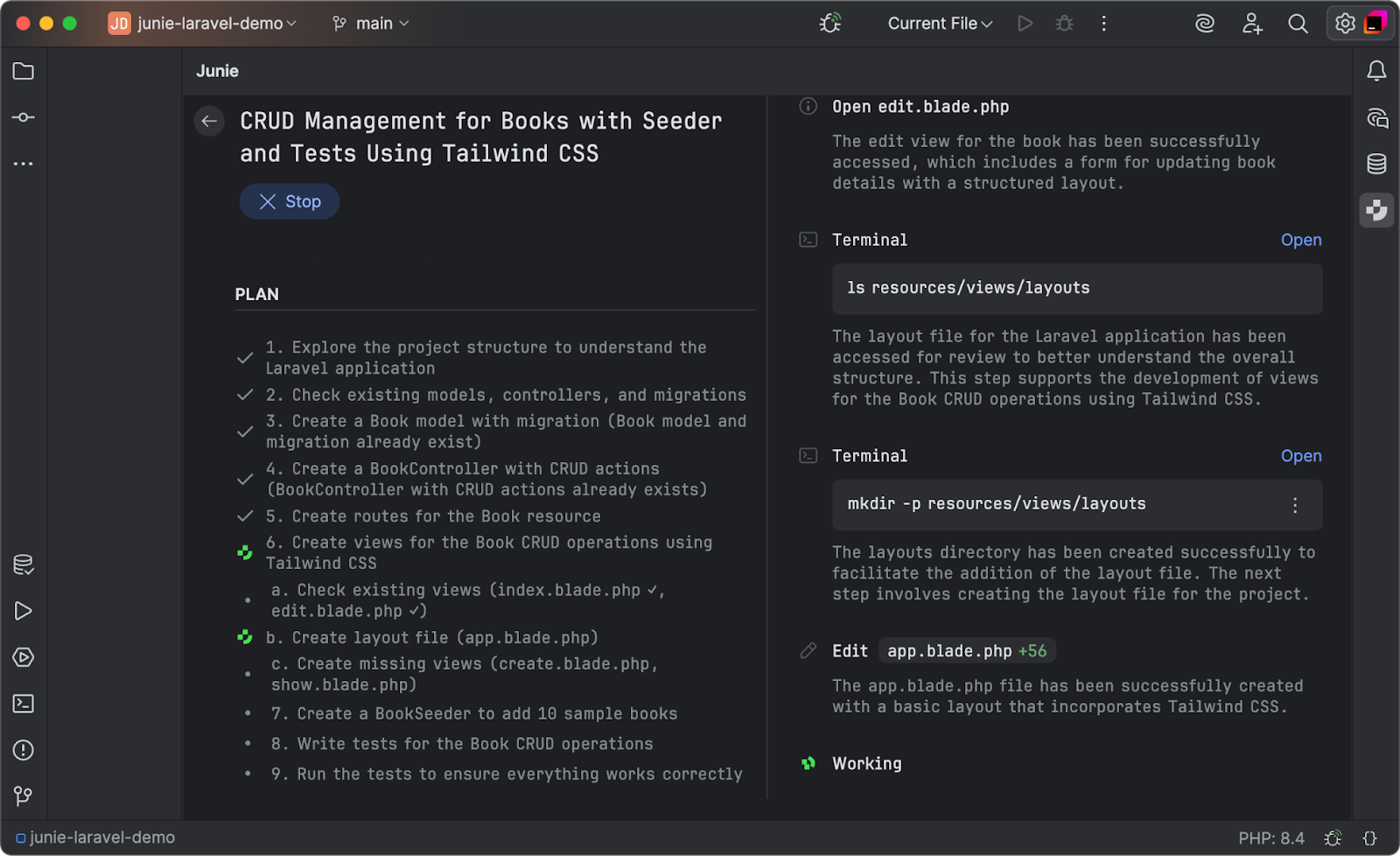The height and width of the screenshot is (856, 1400).
Task: Click plan step 2 Check existing models
Action: click(506, 395)
